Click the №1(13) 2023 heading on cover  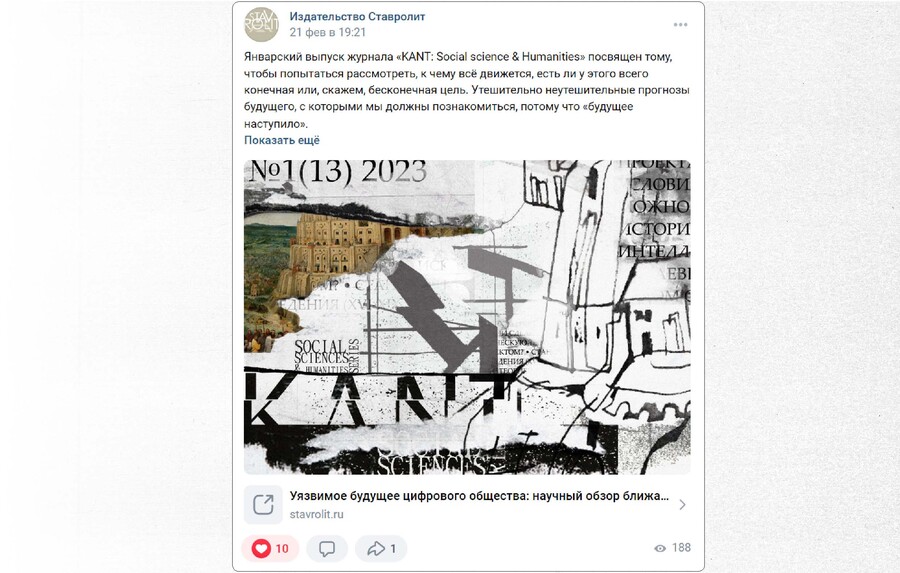[x=339, y=172]
